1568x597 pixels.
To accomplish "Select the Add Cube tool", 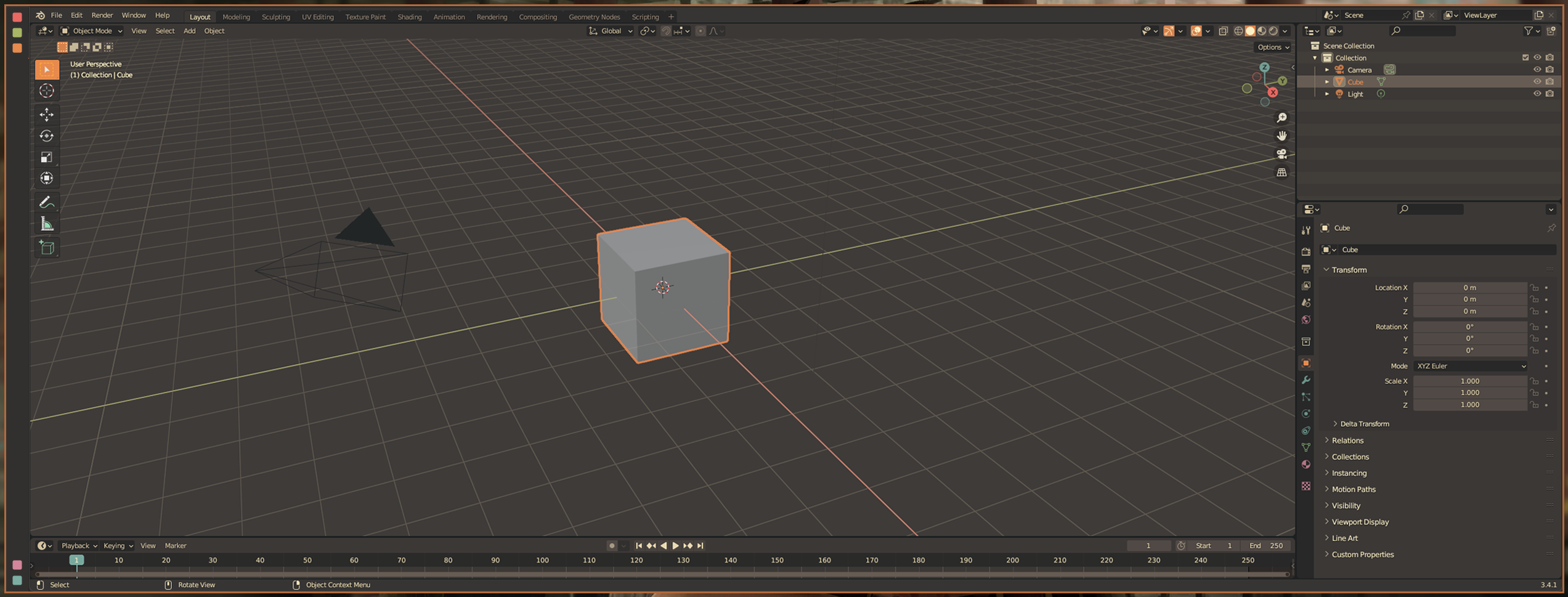I will coord(47,248).
